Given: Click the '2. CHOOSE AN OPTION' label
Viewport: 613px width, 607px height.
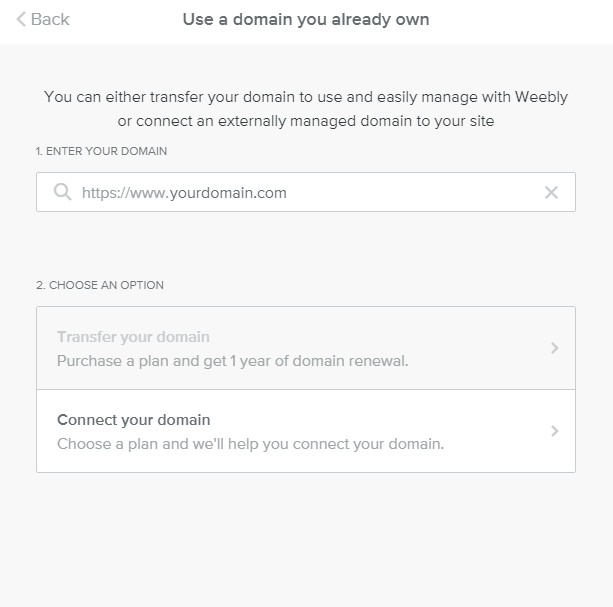Looking at the screenshot, I should point(100,285).
